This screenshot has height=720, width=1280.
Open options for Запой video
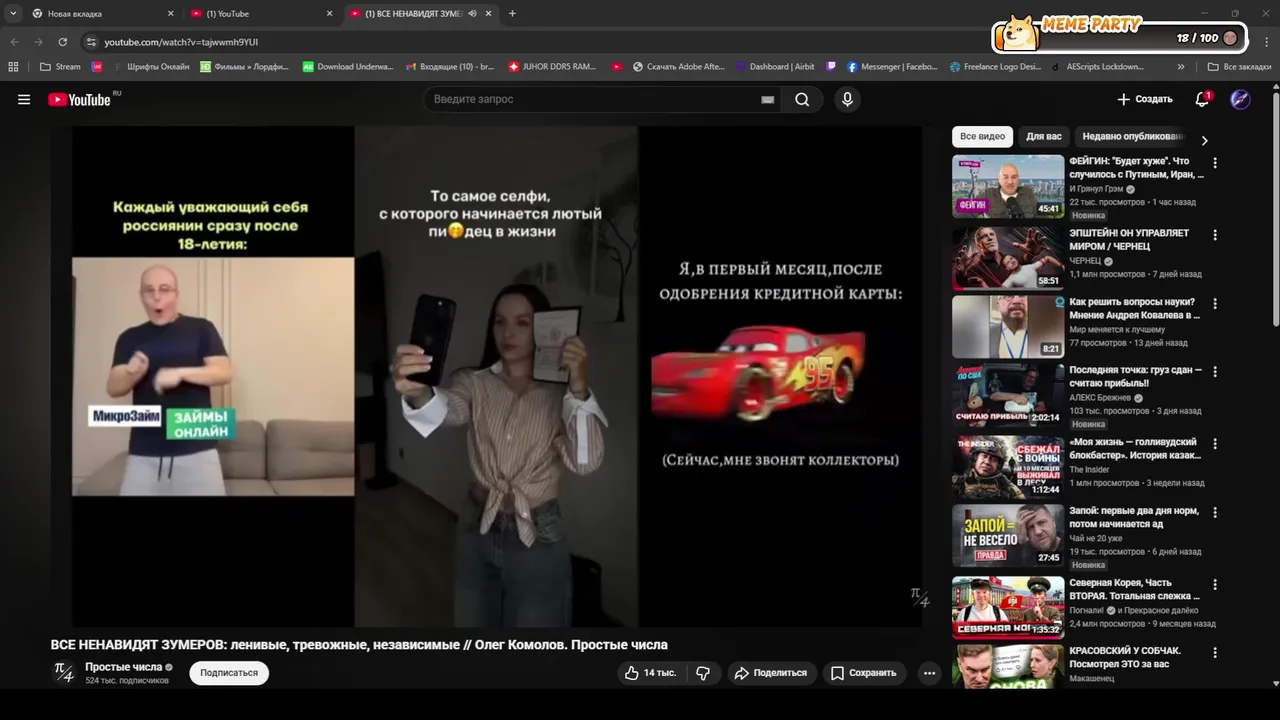click(x=1215, y=512)
